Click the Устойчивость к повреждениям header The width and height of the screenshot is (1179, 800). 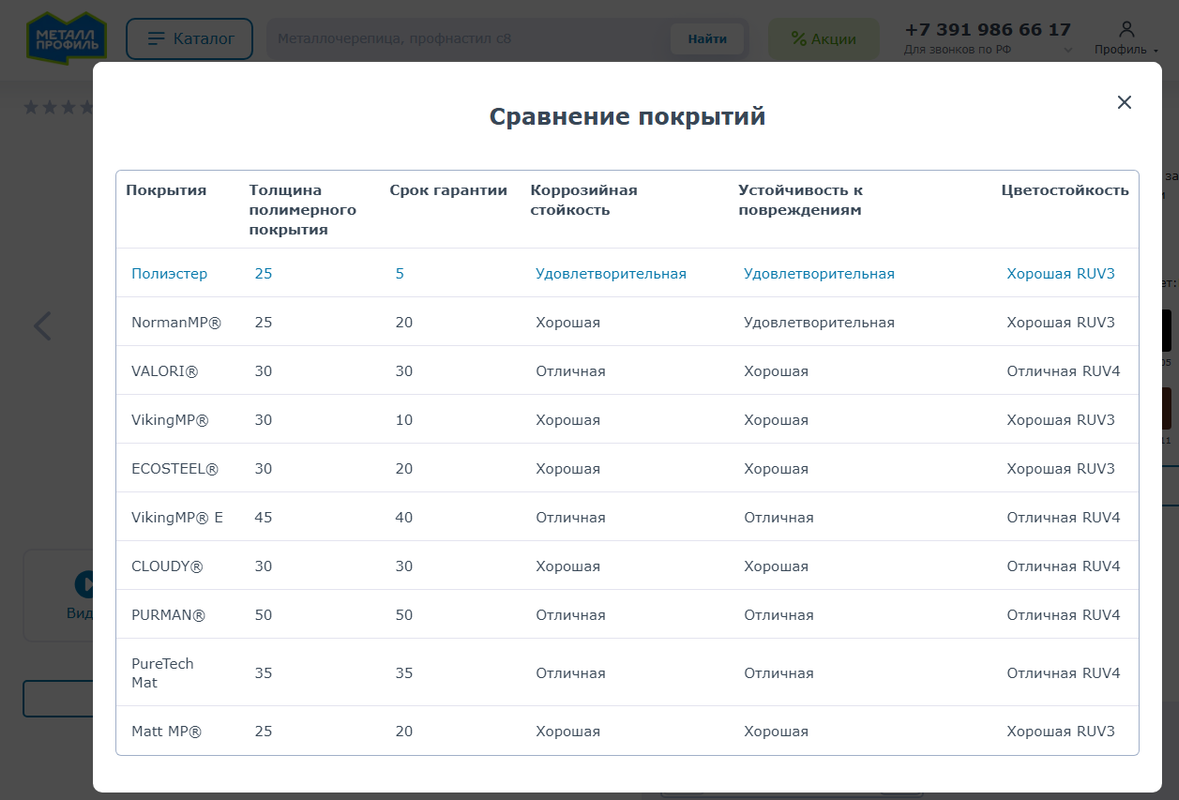click(800, 200)
